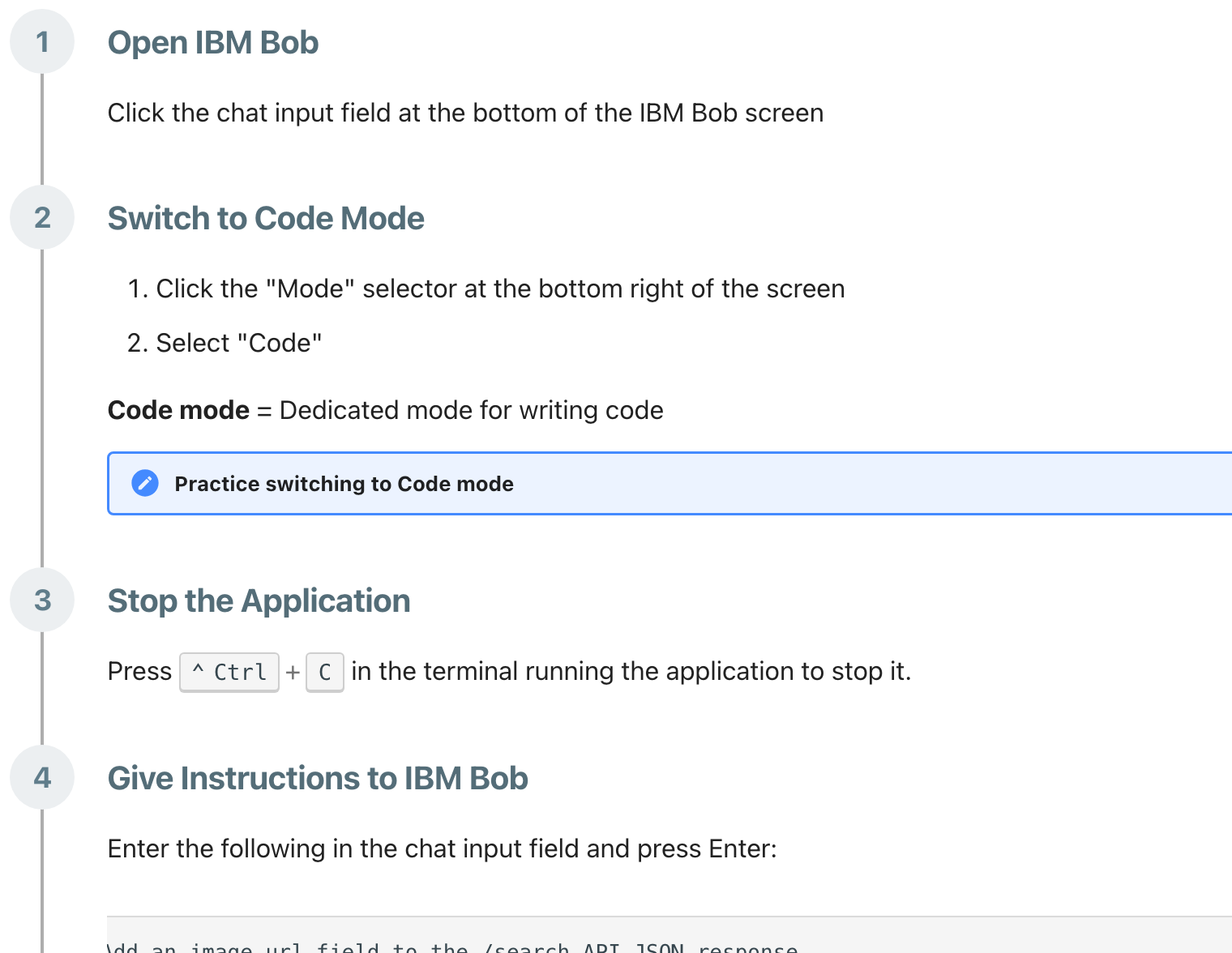Viewport: 1232px width, 953px height.
Task: Click the blue pencil icon in the practice callout
Action: (x=145, y=483)
